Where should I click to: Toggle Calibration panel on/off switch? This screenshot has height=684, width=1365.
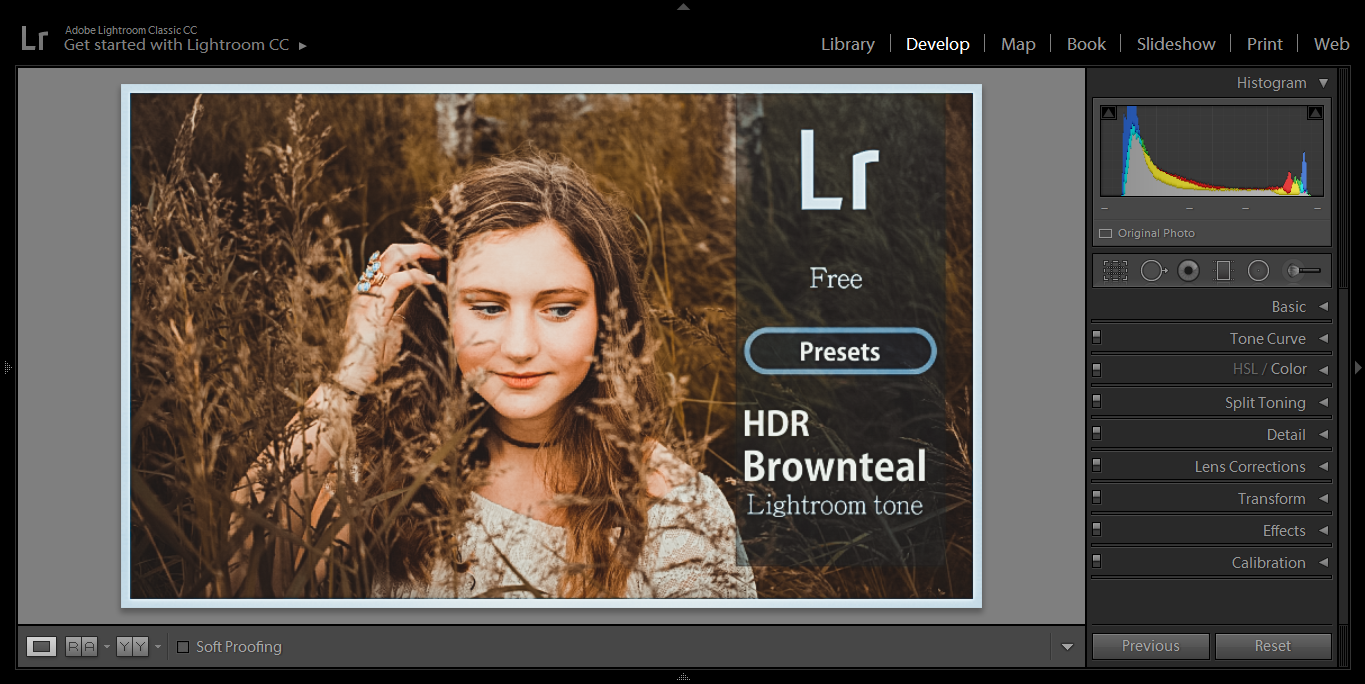(x=1097, y=562)
